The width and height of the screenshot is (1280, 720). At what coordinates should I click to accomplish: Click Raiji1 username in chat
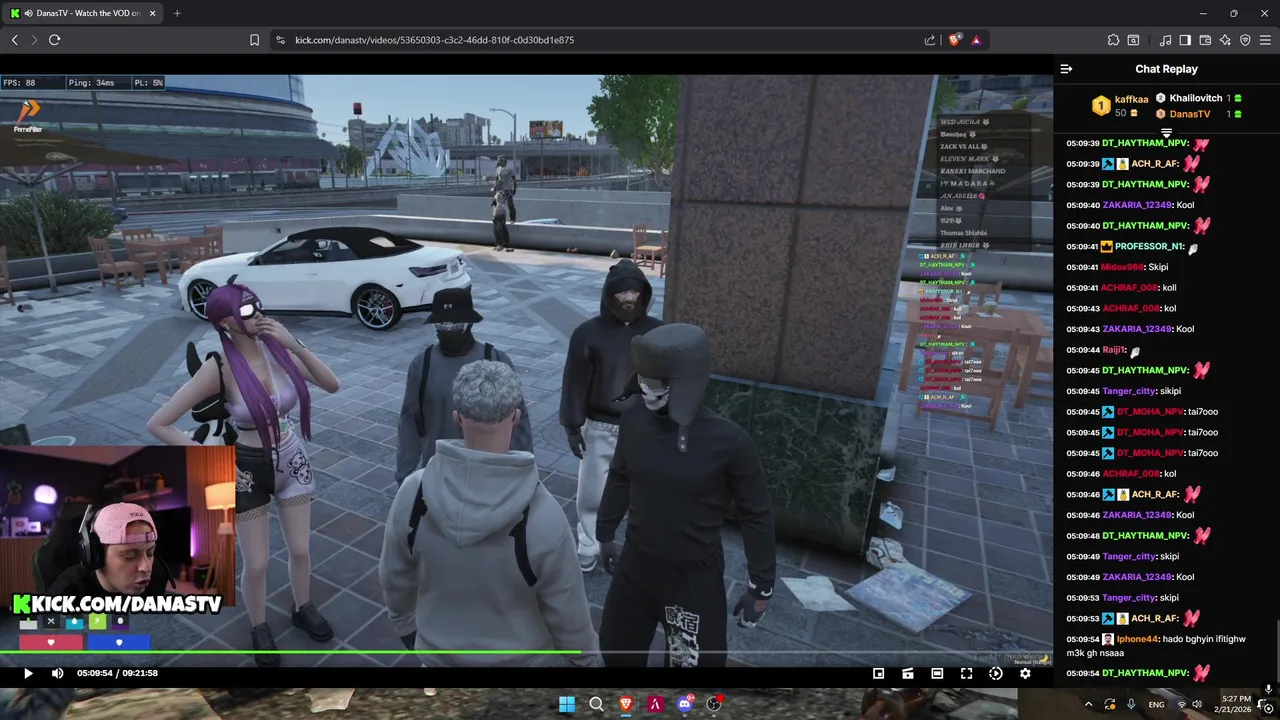(x=1114, y=350)
